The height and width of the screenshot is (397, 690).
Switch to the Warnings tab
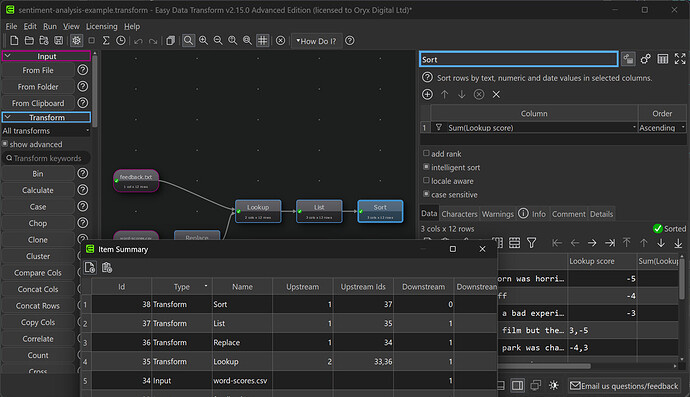[498, 214]
